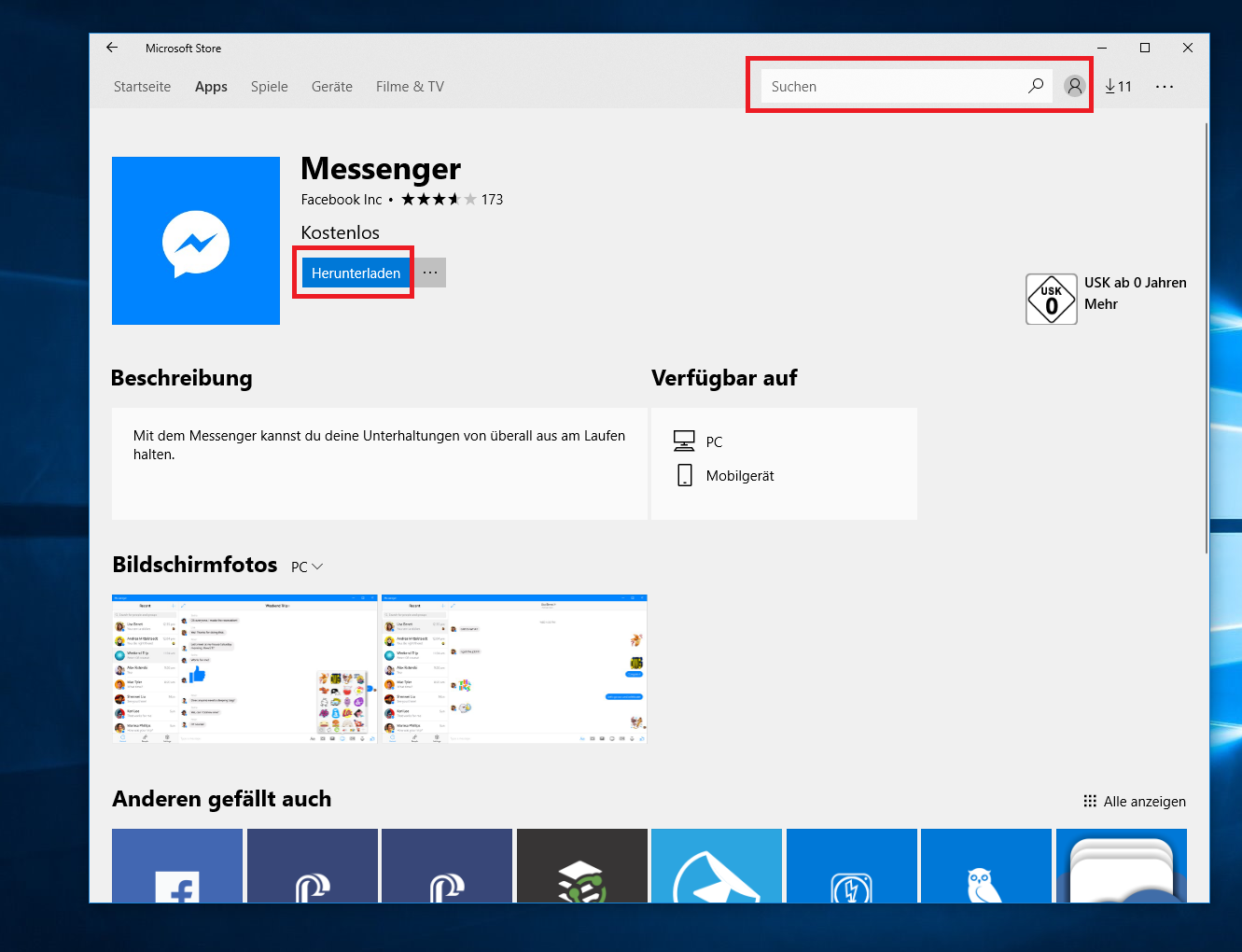The width and height of the screenshot is (1242, 952).
Task: Click the Herunterladen button
Action: (x=355, y=273)
